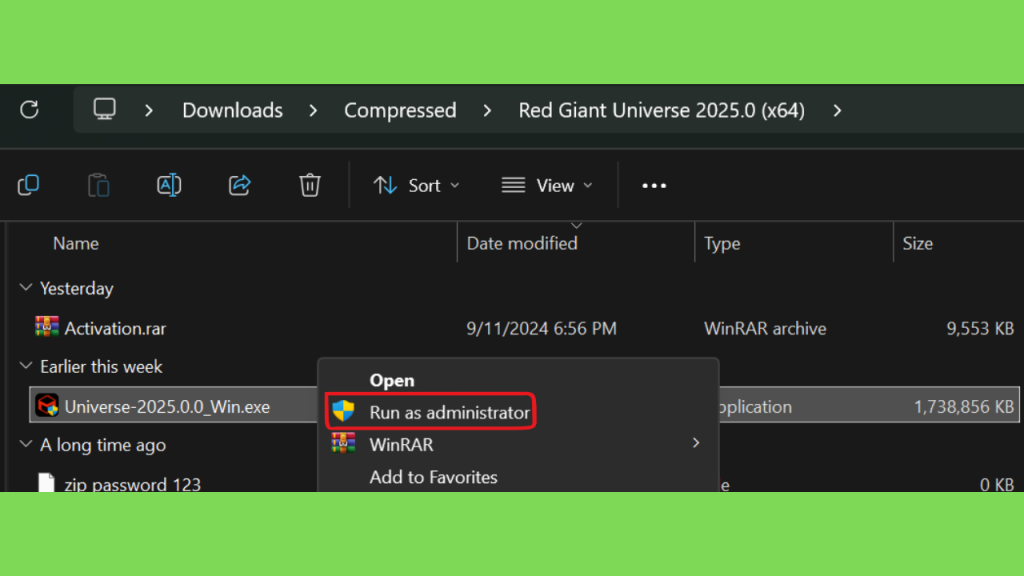
Task: Go to the Downloads breadcrumb
Action: tap(232, 110)
